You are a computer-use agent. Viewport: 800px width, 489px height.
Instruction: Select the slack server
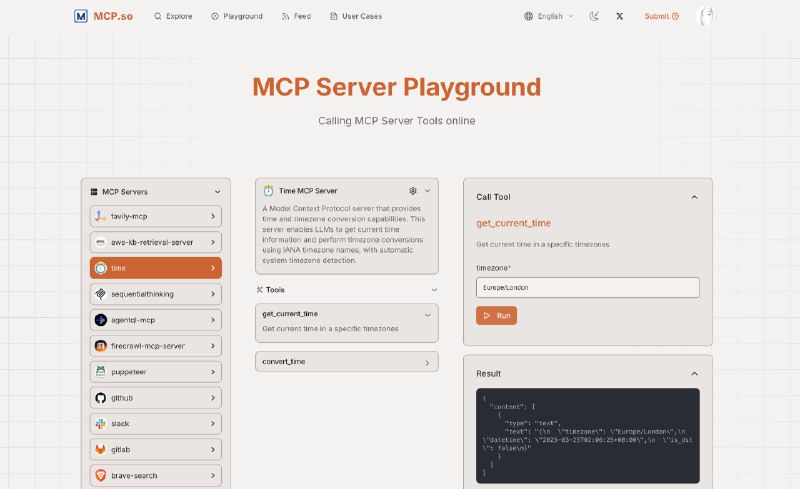tap(156, 424)
